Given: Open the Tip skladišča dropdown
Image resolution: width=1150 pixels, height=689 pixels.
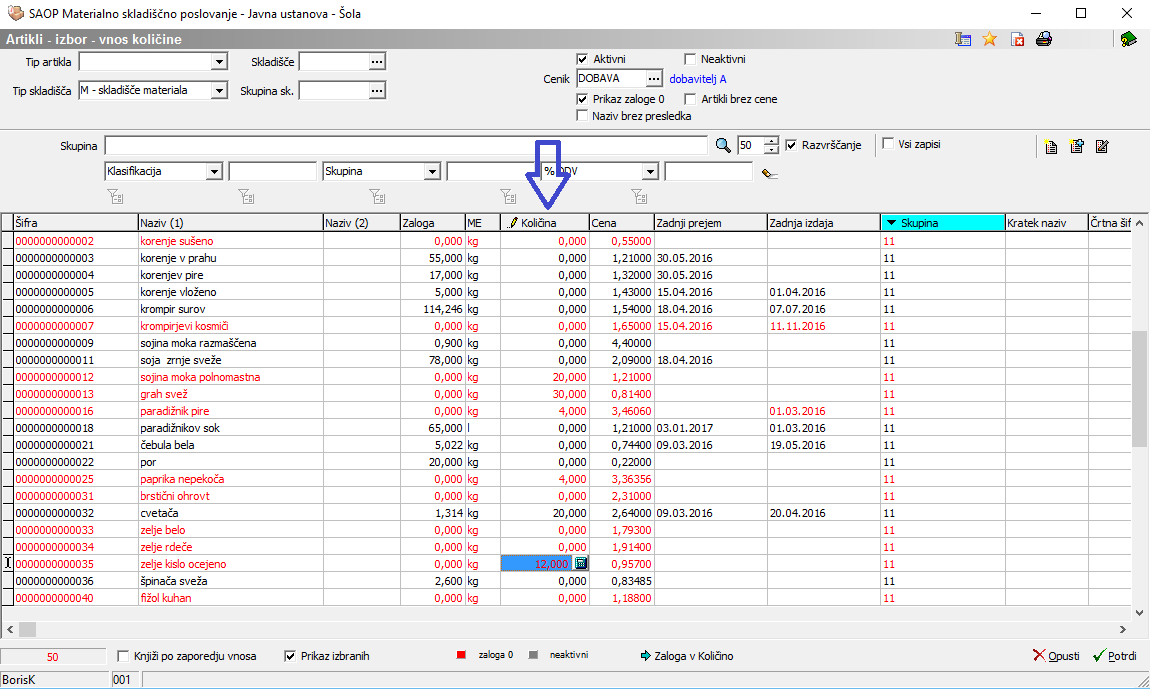Looking at the screenshot, I should [219, 90].
